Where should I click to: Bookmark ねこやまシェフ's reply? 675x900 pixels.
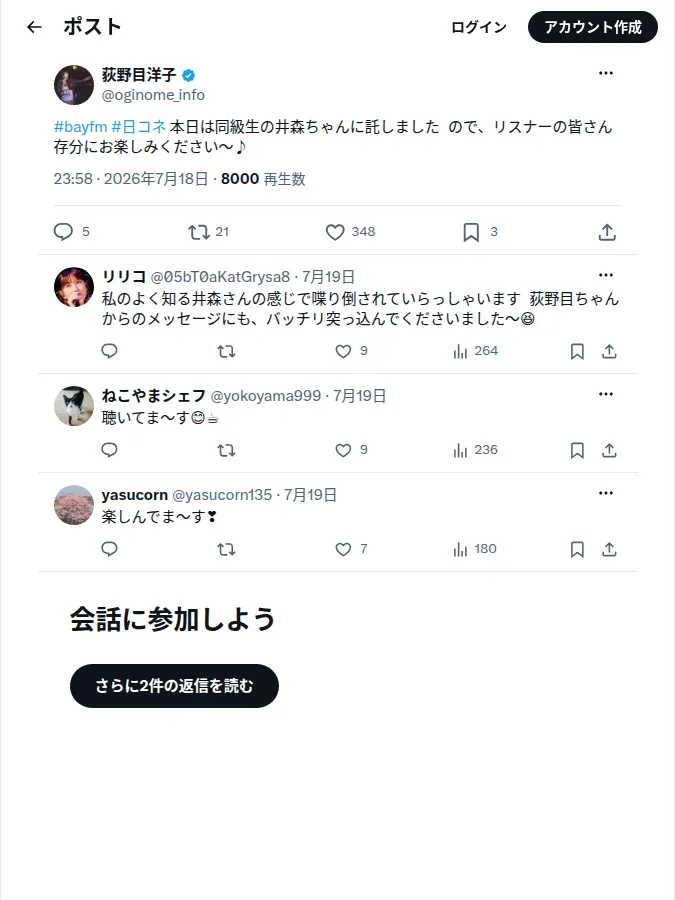point(577,451)
